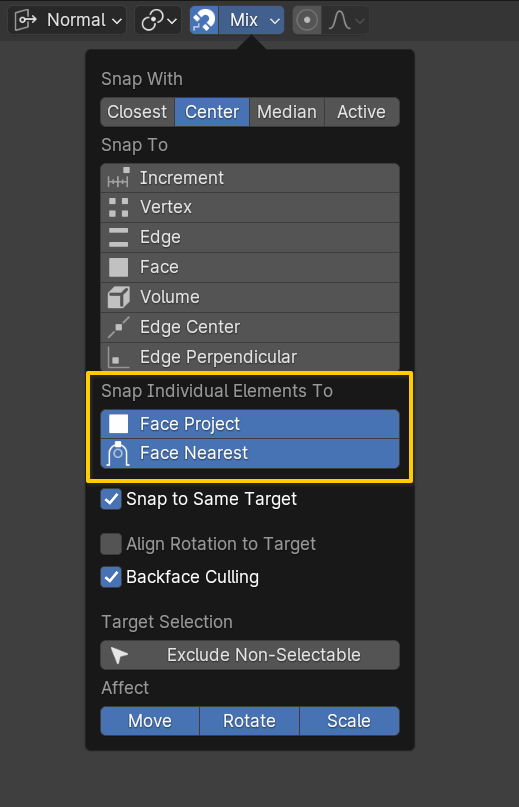Click the Face Nearest snap icon
Image resolution: width=519 pixels, height=807 pixels.
118,453
